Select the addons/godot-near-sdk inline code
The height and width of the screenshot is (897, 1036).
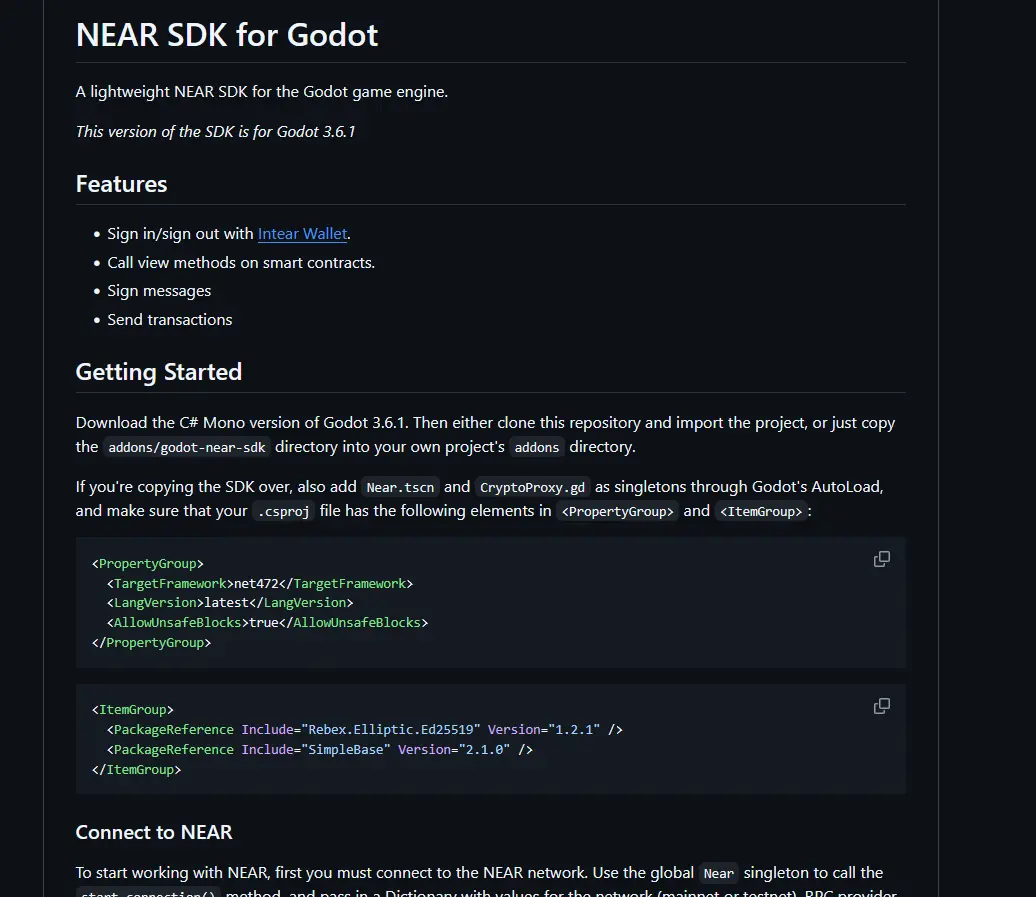click(x=186, y=447)
